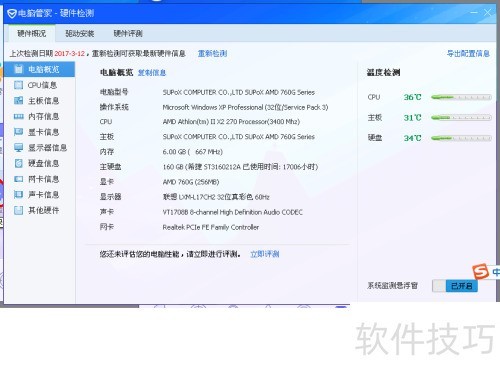Select the 内存信息 label in sidebar
Image resolution: width=500 pixels, height=376 pixels.
(x=43, y=116)
